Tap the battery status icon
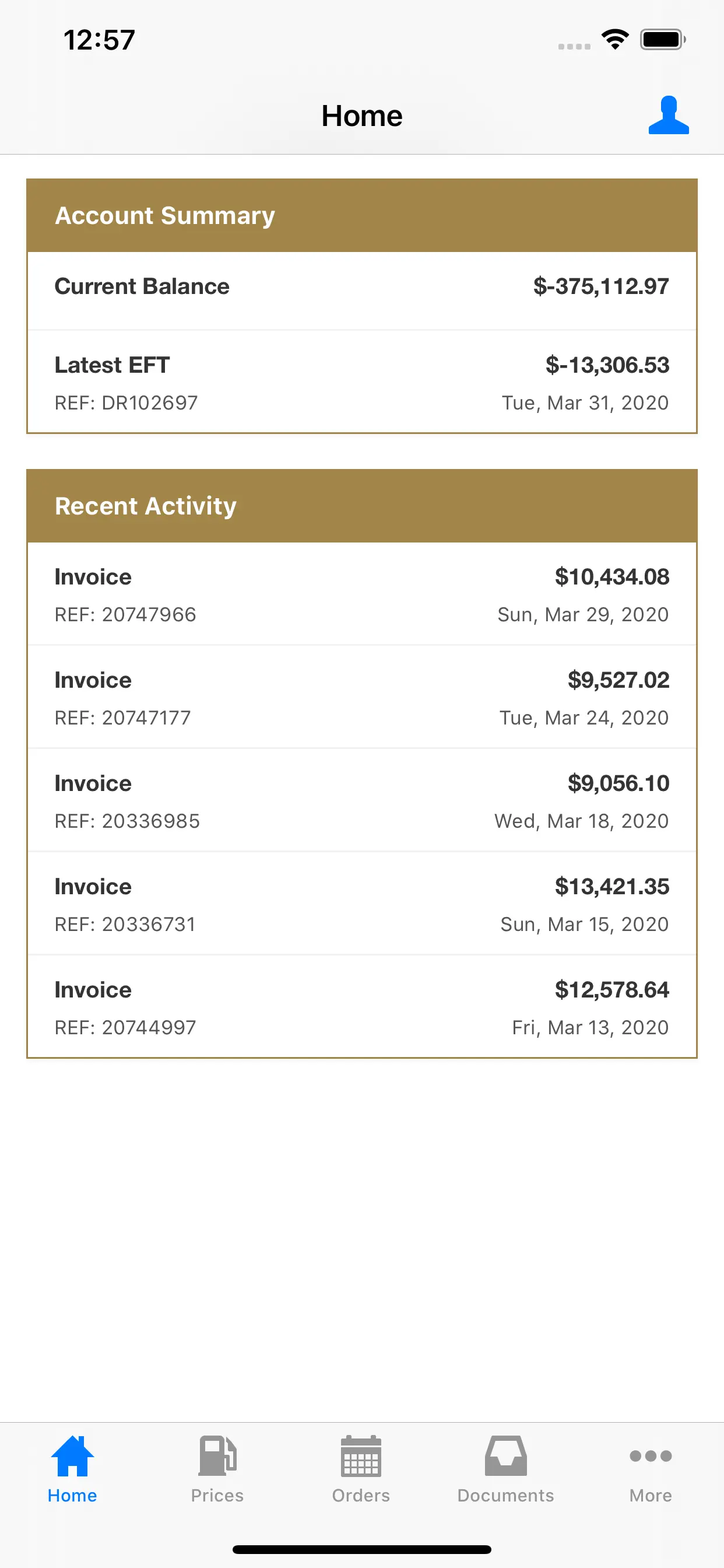The width and height of the screenshot is (724, 1568). 662,40
